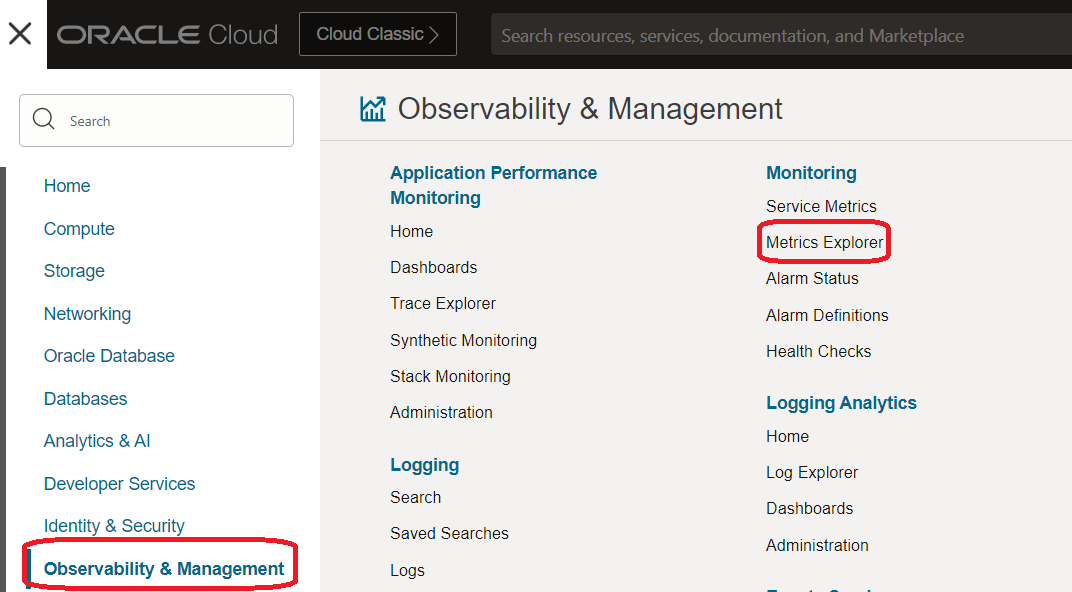
Task: Click the Oracle Cloud logo
Action: pyautogui.click(x=167, y=35)
